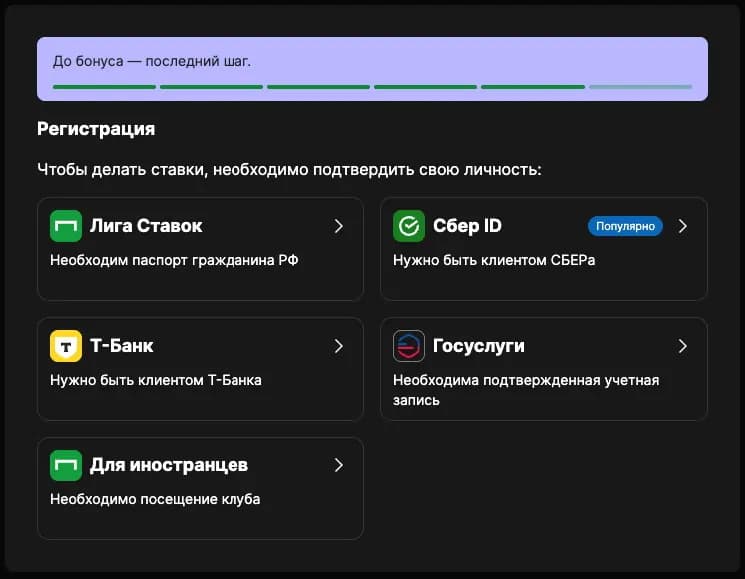Click text 'Нужно быть клиентом Т-Банка'

[x=156, y=380]
